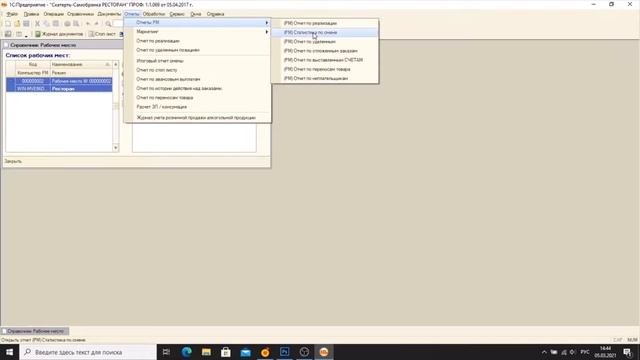Click the Windows taskbar search box

pyautogui.click(x=88, y=352)
